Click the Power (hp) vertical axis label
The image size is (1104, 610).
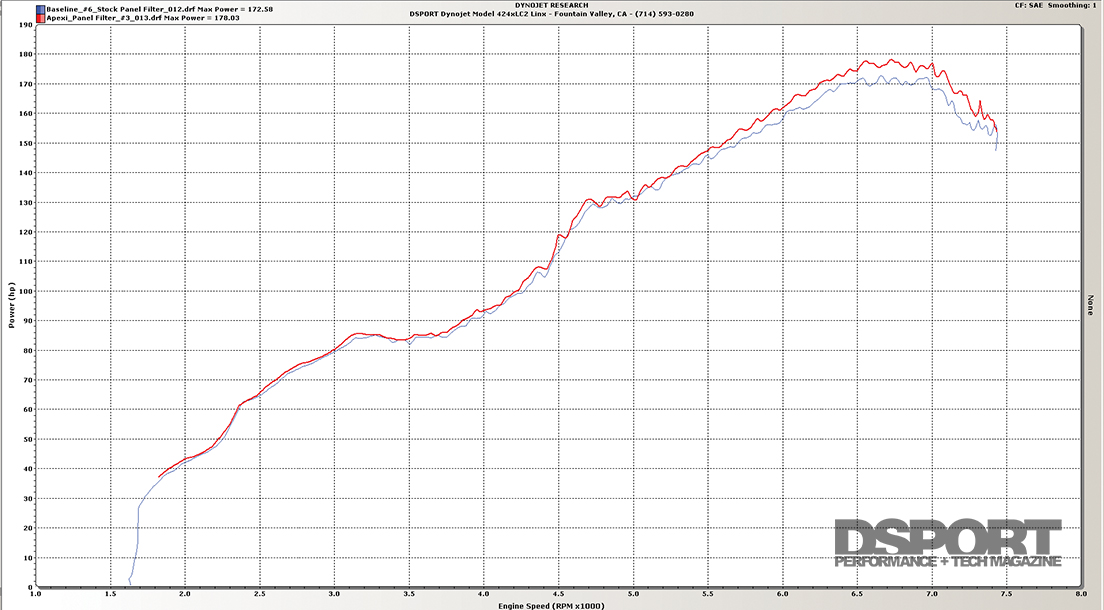pyautogui.click(x=12, y=305)
